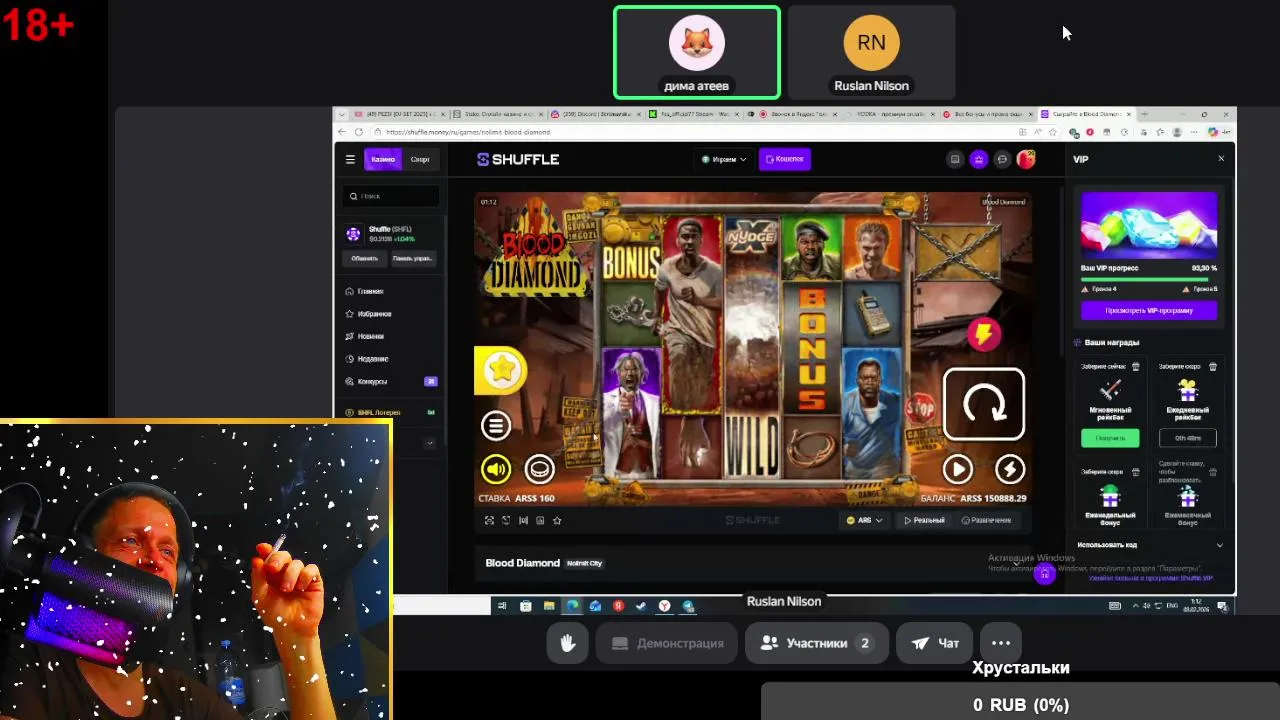
Task: Click the shuffle.money address bar
Action: coord(690,132)
